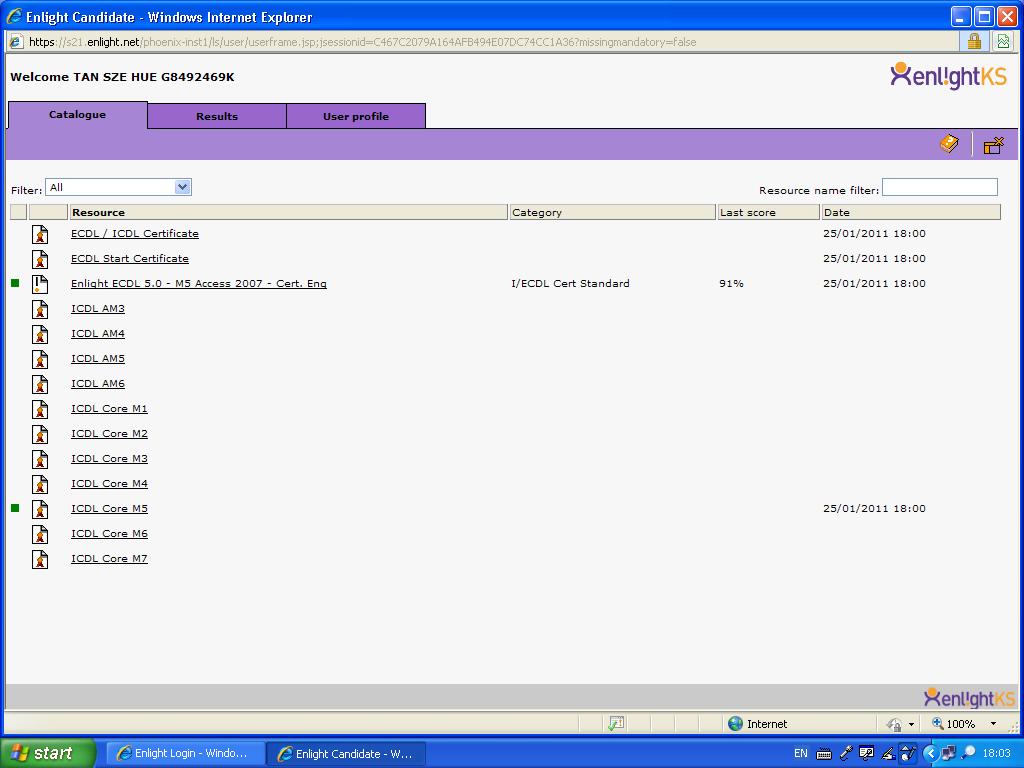This screenshot has width=1024, height=768.
Task: Open the Windows Start menu
Action: (x=47, y=753)
